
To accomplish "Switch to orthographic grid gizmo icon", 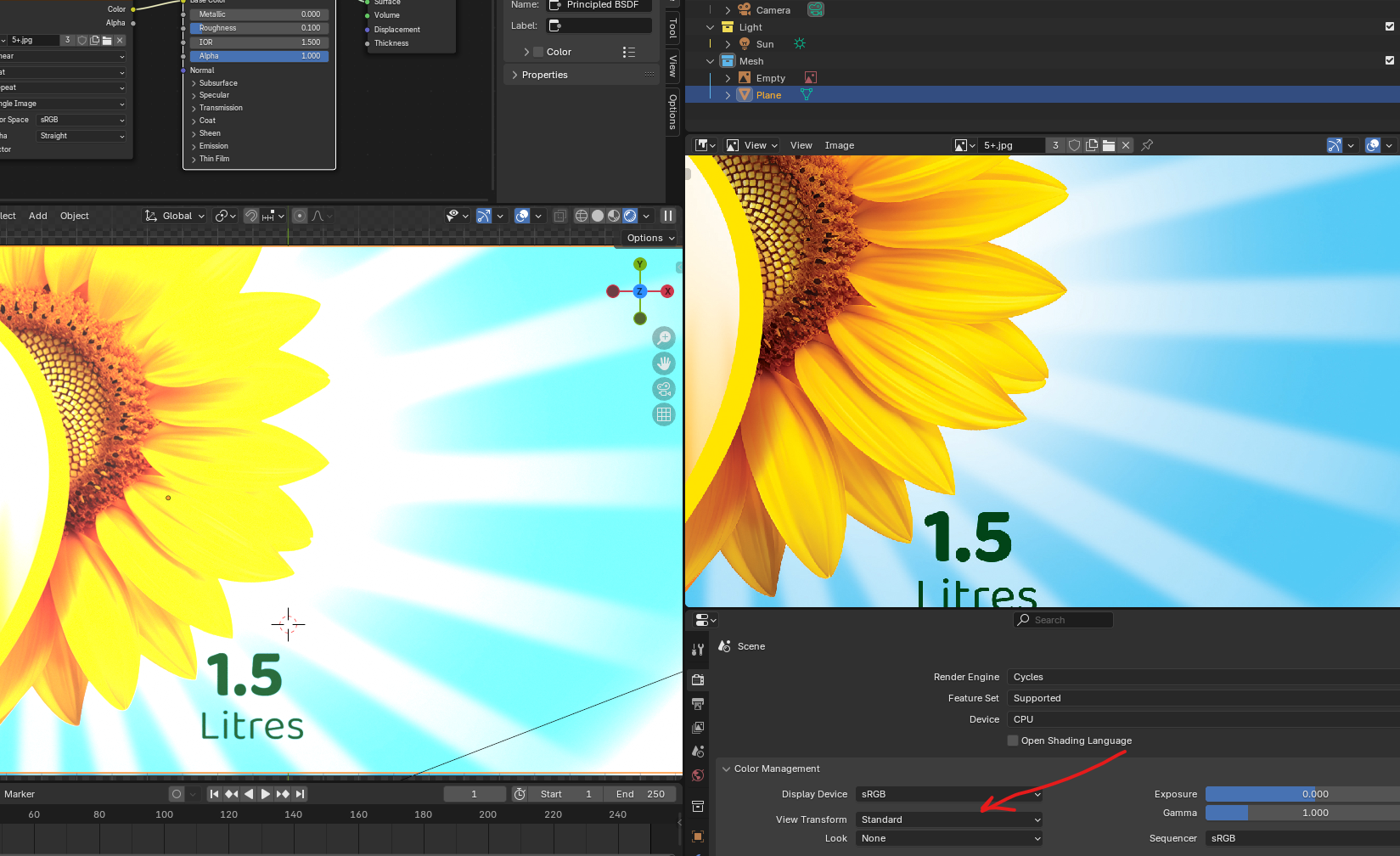I will (x=664, y=414).
